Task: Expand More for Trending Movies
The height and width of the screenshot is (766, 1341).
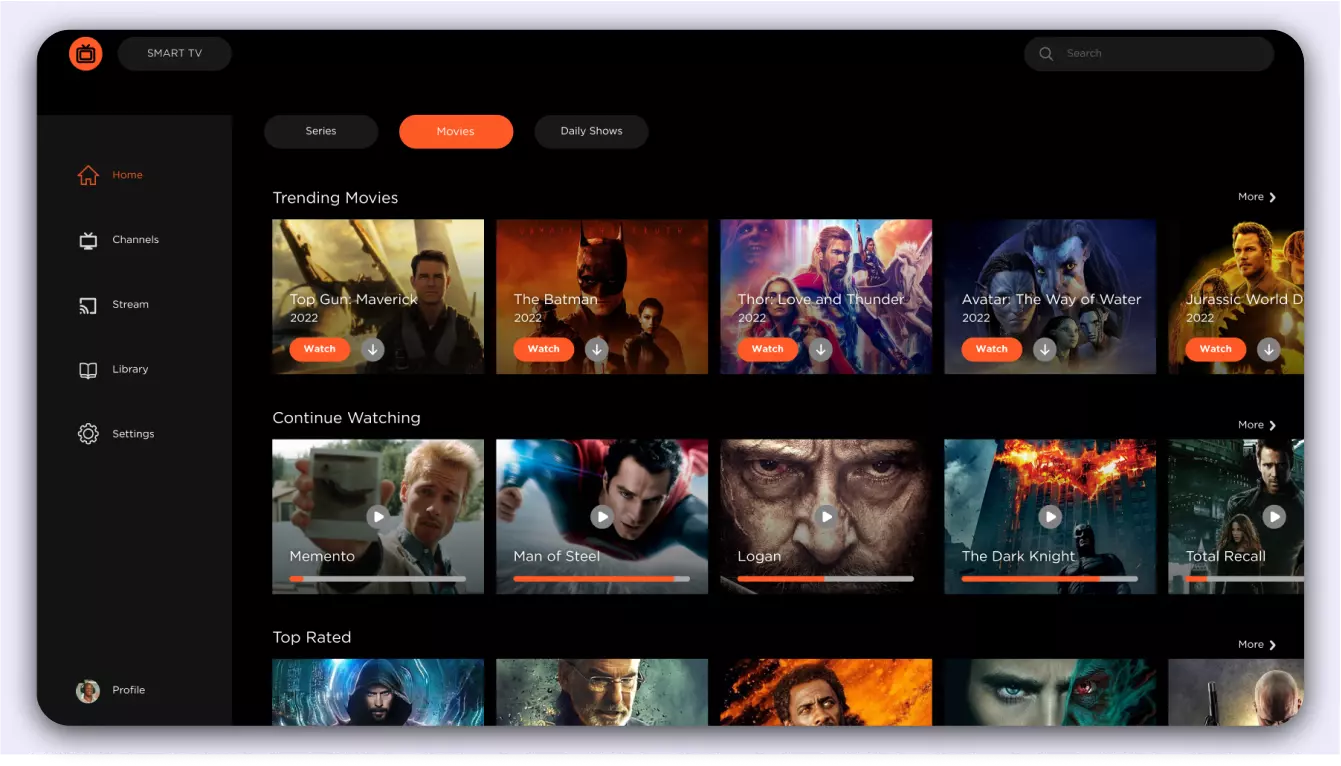Action: (1256, 197)
